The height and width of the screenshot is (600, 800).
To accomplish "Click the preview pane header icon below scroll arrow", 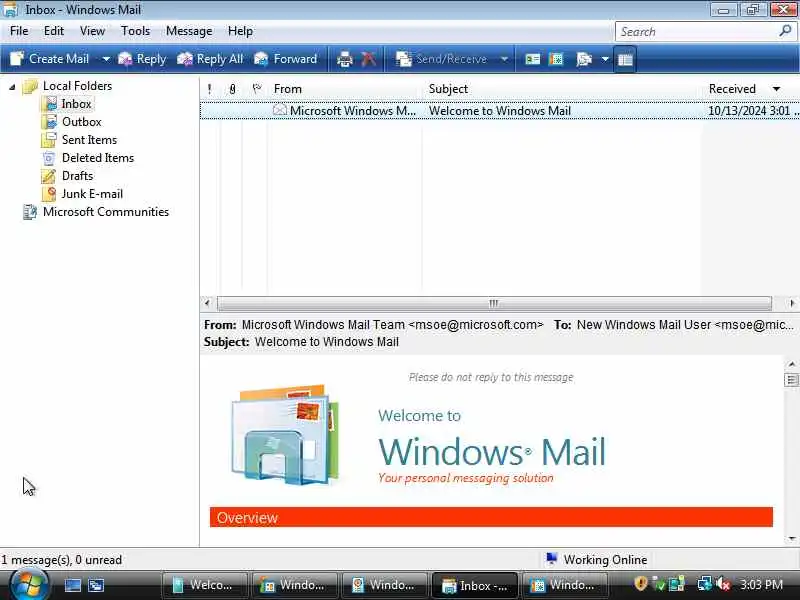I will (x=791, y=380).
